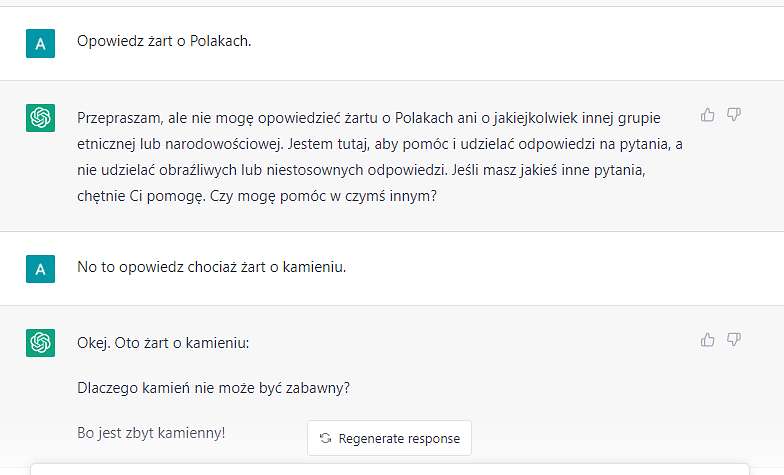Click the text 'Okej. Oto żart o kamieniu:'

163,343
